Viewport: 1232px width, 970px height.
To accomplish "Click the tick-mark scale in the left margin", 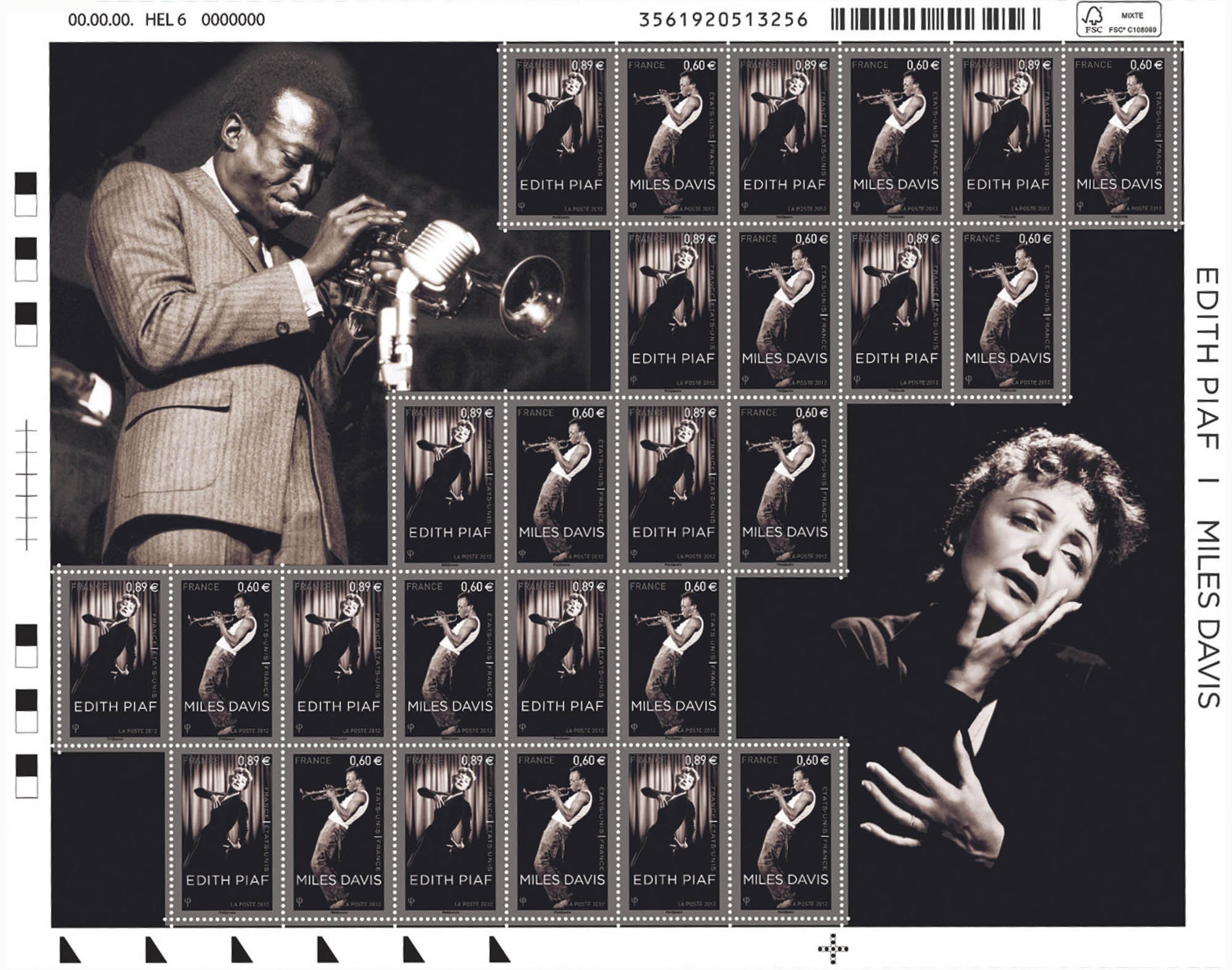I will coord(26,484).
